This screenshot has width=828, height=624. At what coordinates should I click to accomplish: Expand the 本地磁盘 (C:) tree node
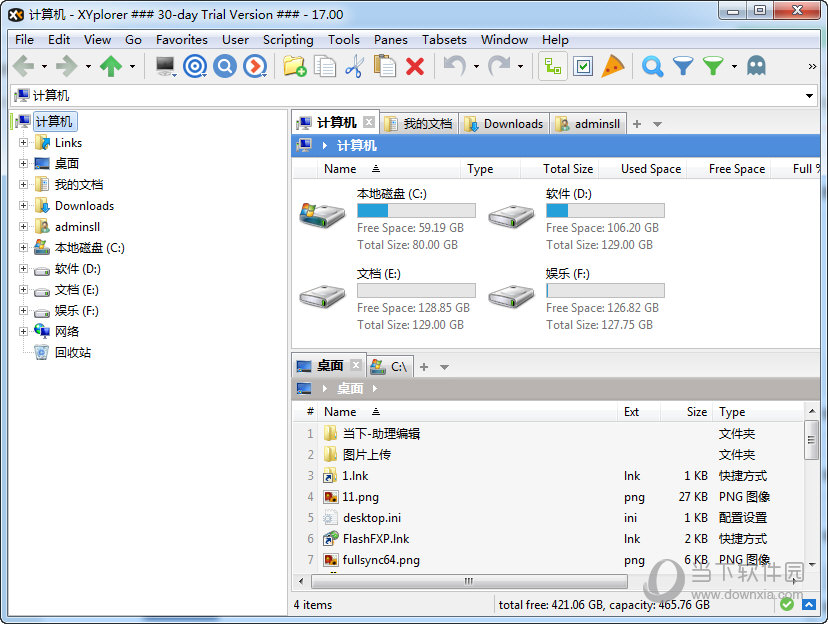pos(23,248)
